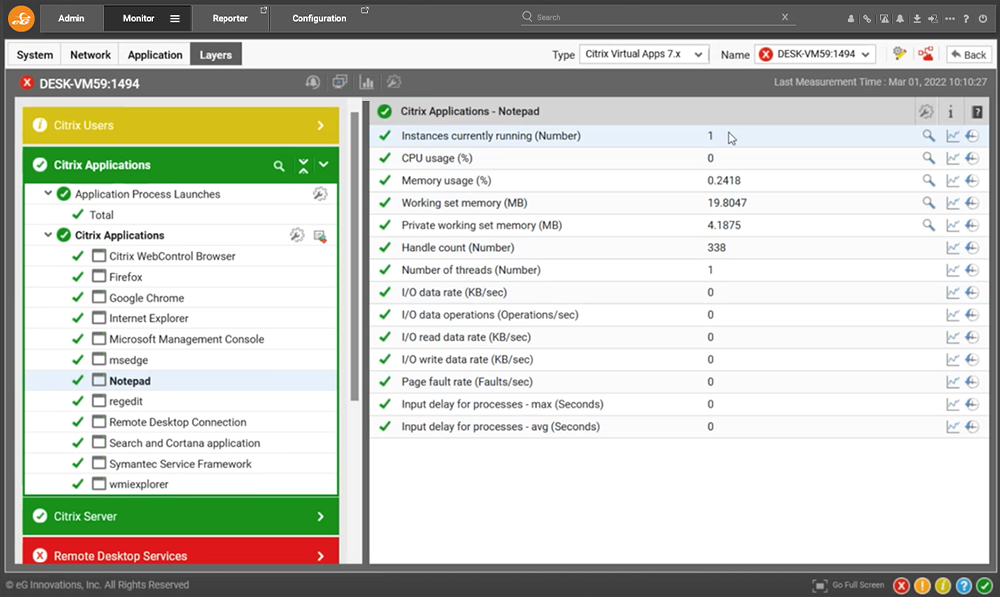The height and width of the screenshot is (597, 1000).
Task: Collapse the Citrix Applications tree node
Action: tap(48, 235)
